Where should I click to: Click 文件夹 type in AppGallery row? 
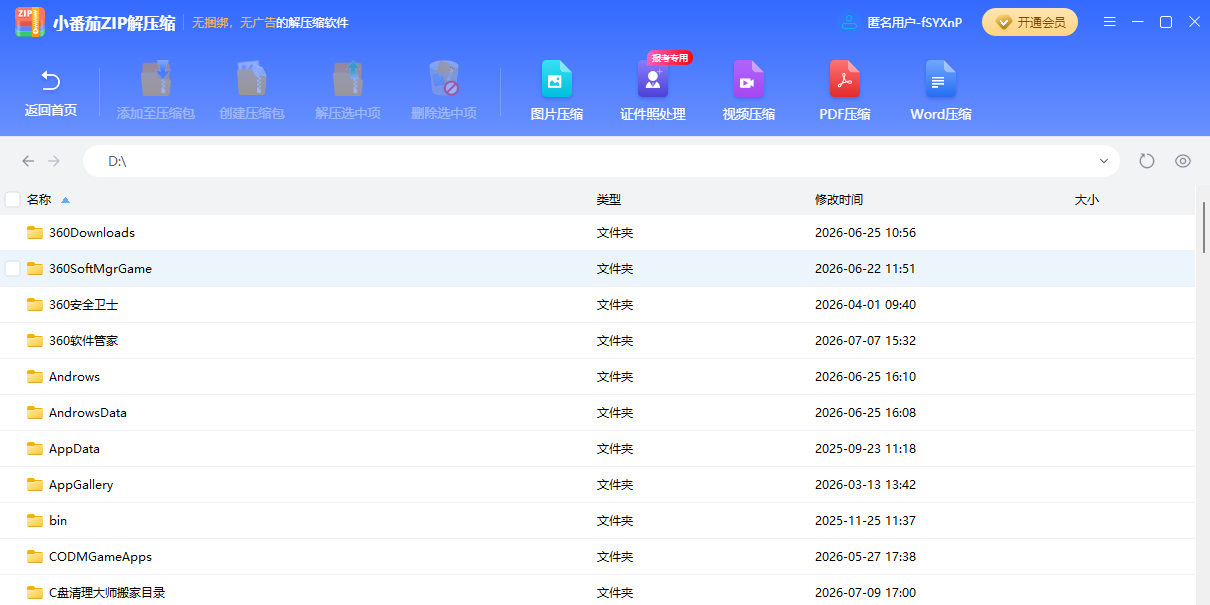point(615,485)
